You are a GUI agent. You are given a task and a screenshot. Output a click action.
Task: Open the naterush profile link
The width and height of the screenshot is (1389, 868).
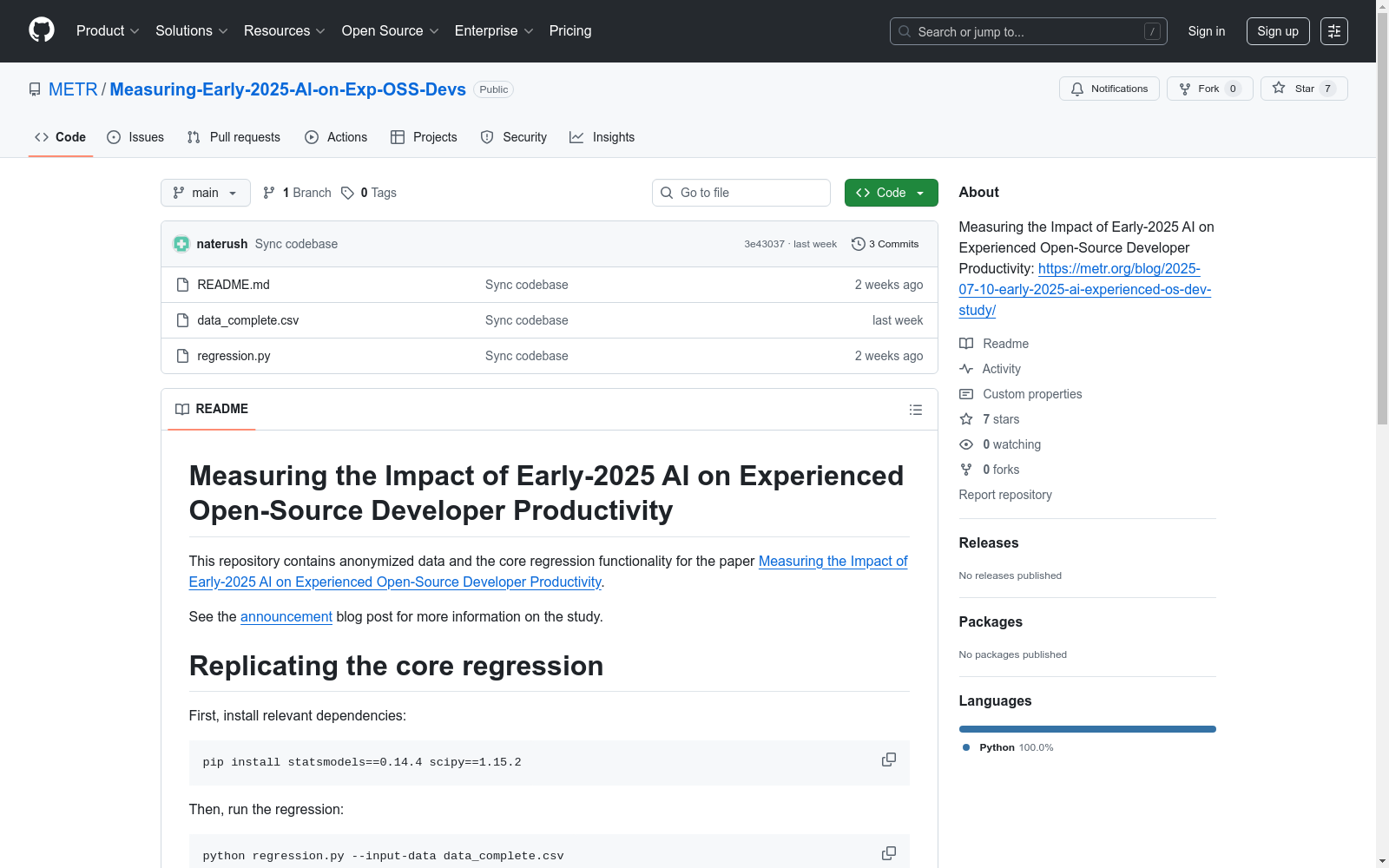click(x=222, y=244)
